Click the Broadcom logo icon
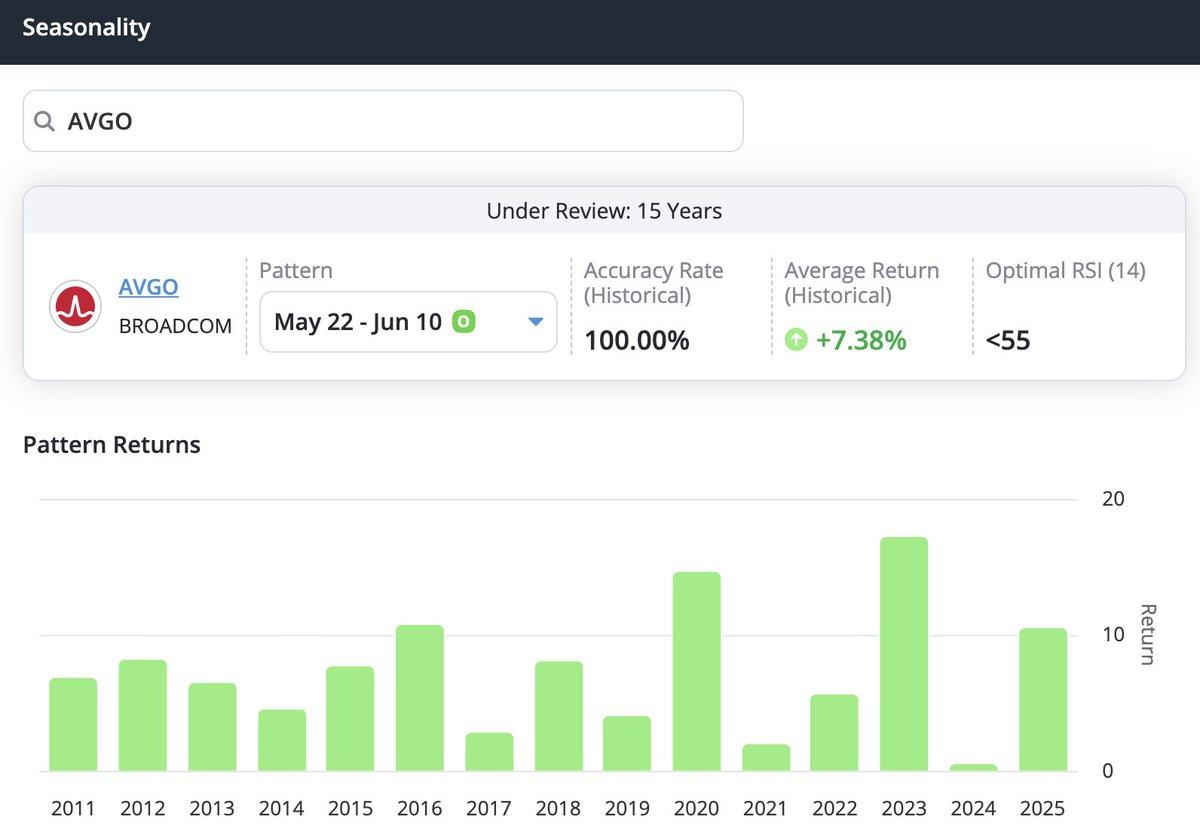This screenshot has width=1200, height=838. (x=75, y=307)
